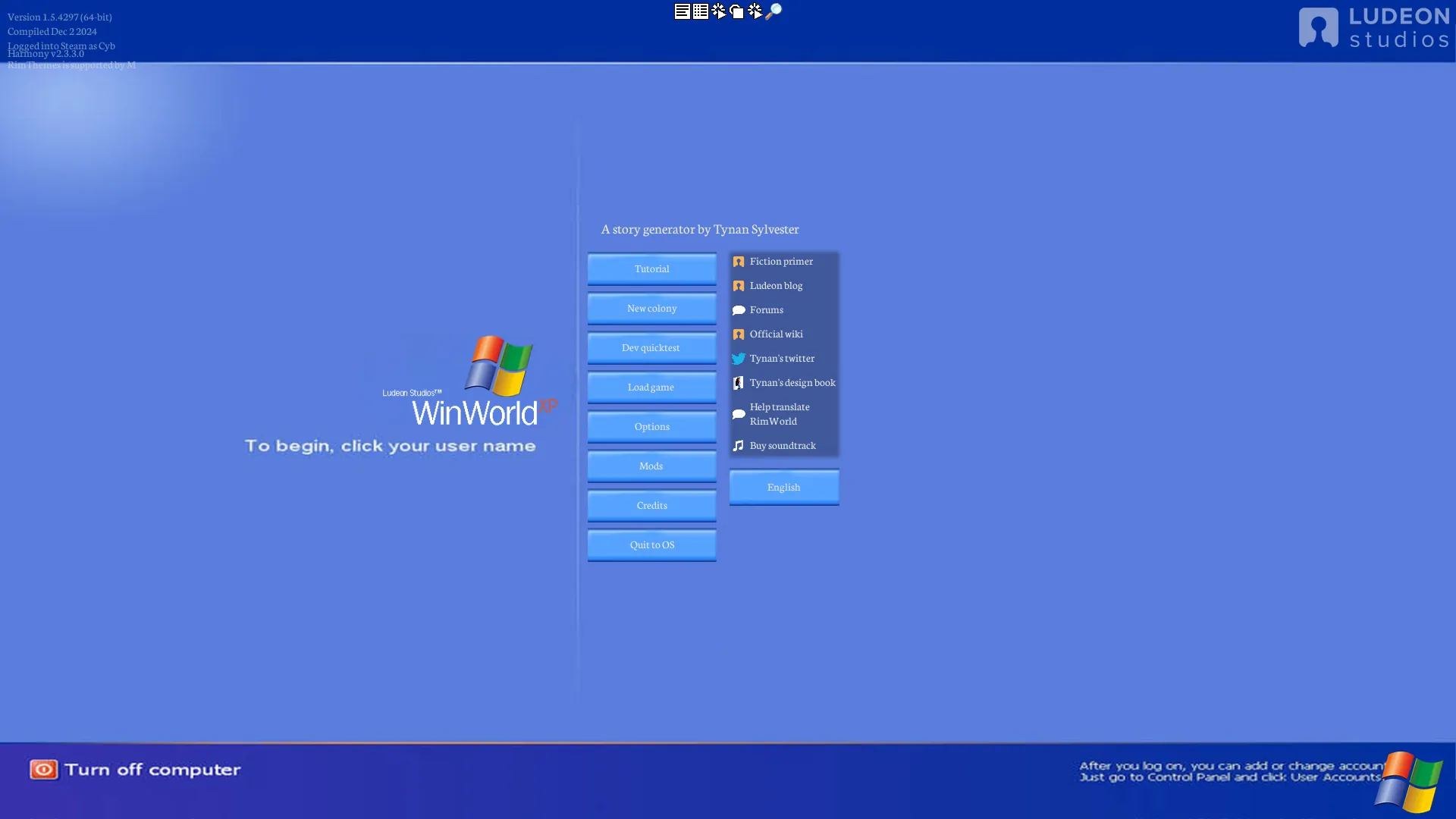Open the magnifying glass inspector tool
This screenshot has height=819, width=1456.
tap(773, 11)
